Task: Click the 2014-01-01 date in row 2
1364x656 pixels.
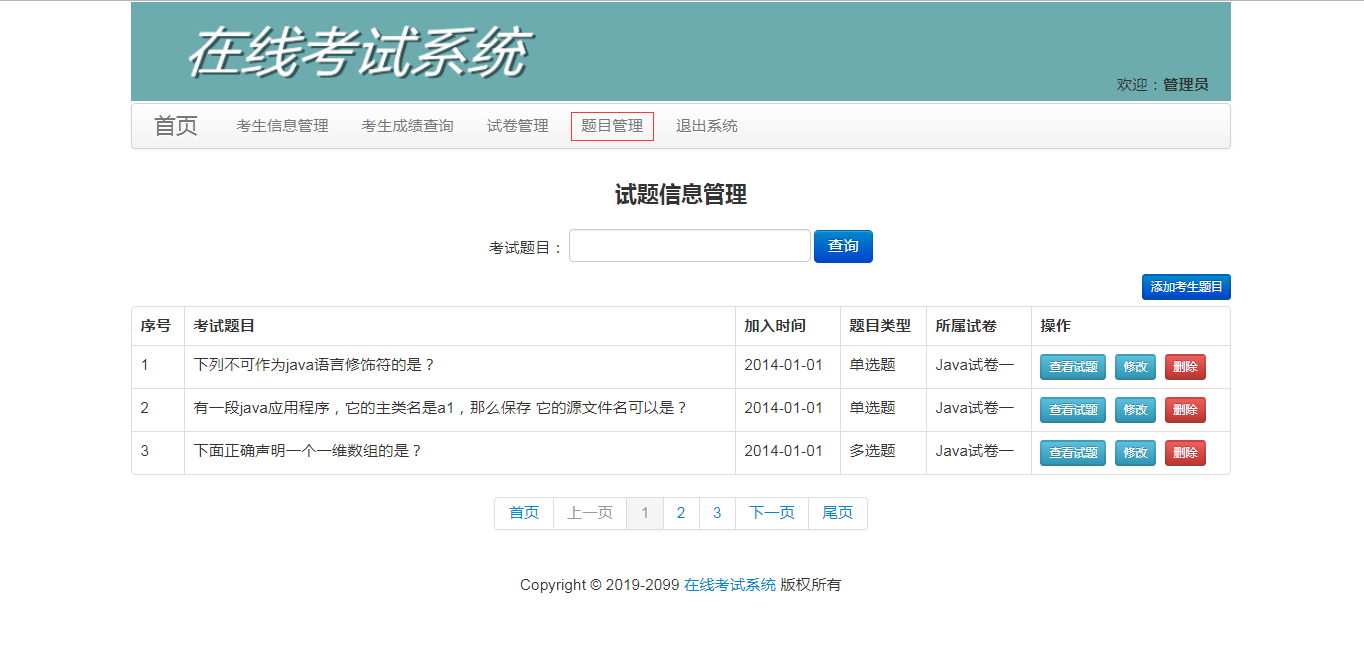Action: point(783,408)
